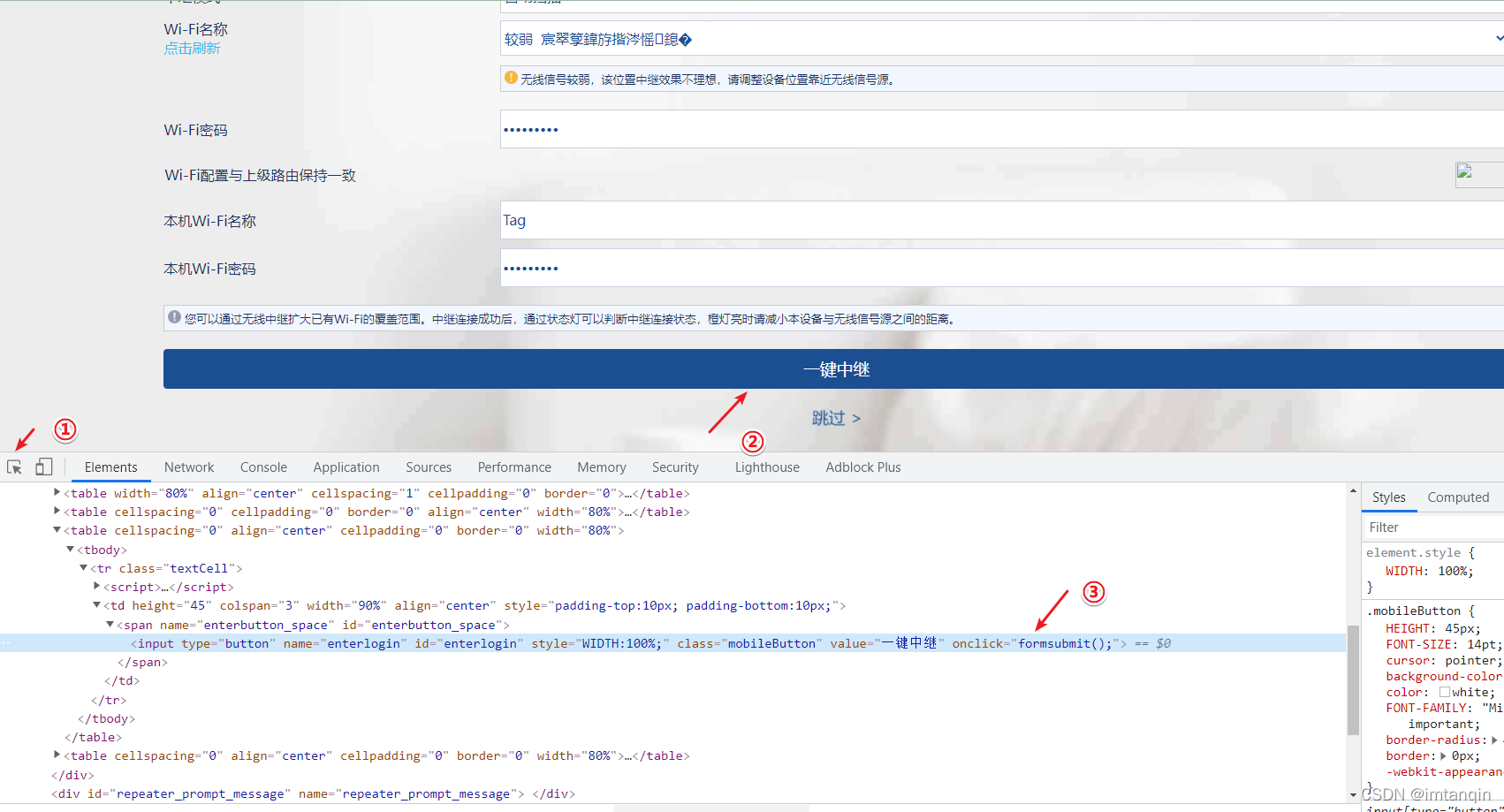This screenshot has width=1504, height=812.
Task: Switch to the Application tab
Action: pyautogui.click(x=346, y=467)
